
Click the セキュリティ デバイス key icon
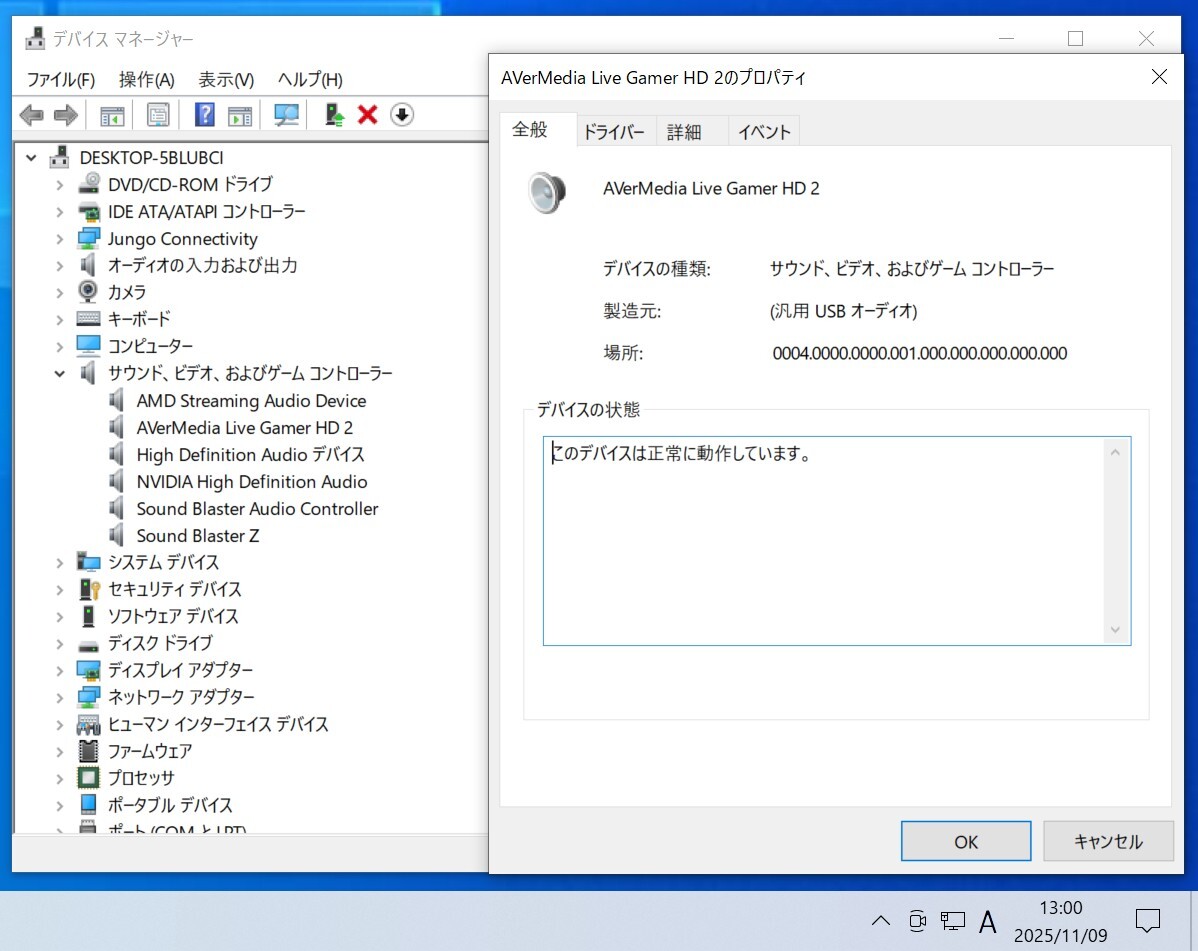pos(89,589)
